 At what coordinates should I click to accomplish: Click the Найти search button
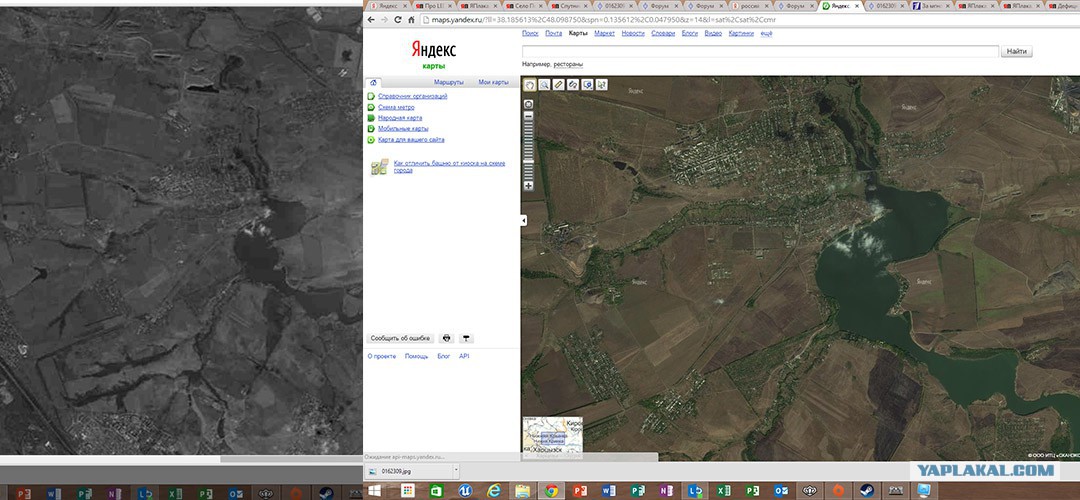pyautogui.click(x=1017, y=52)
